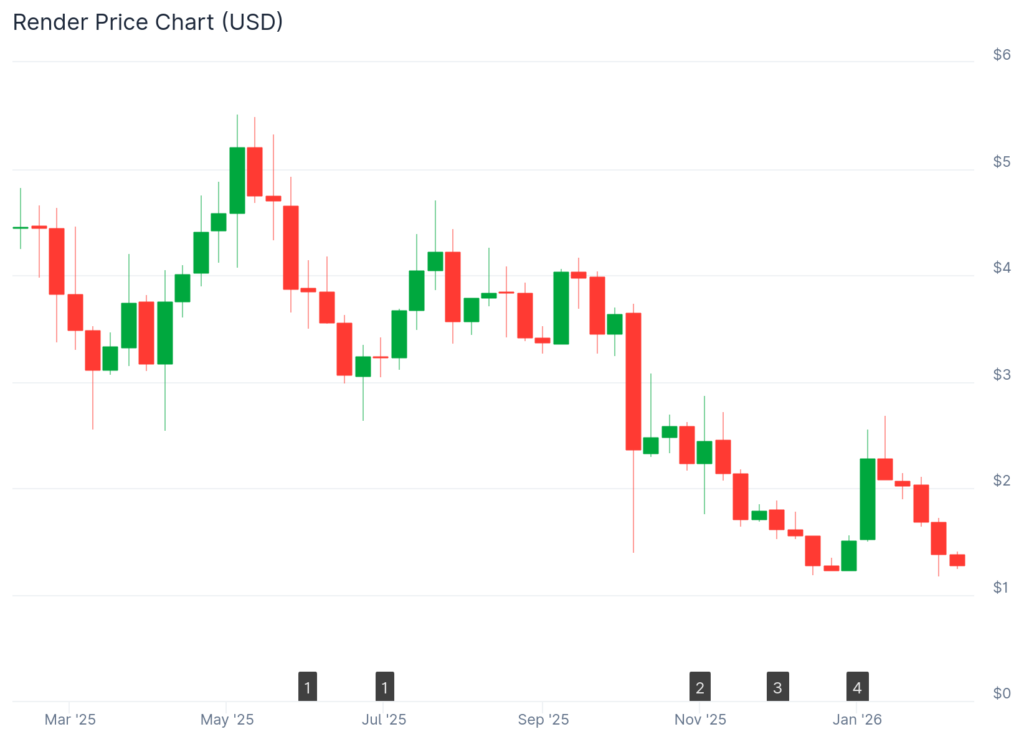Click the May '25 date axis label
Screen dimensions: 1024x747
pos(228,720)
